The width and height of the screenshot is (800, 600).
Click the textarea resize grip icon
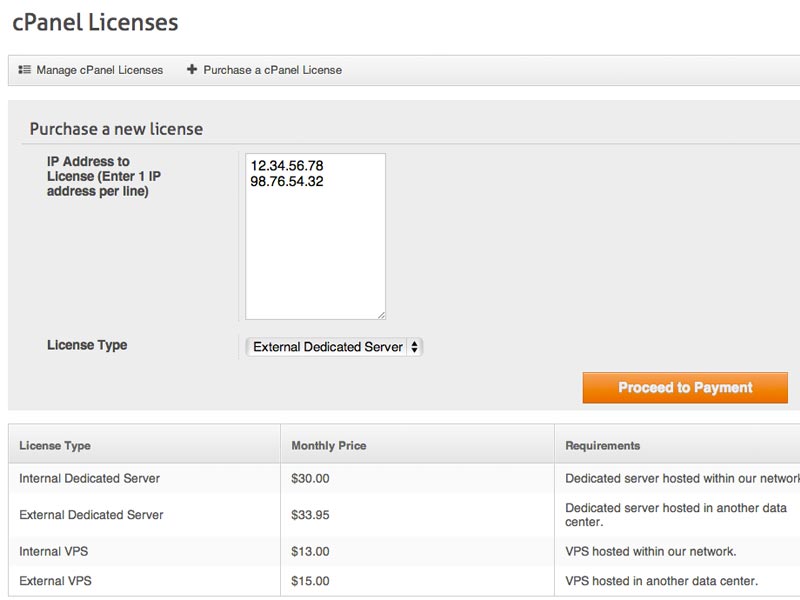pos(381,315)
